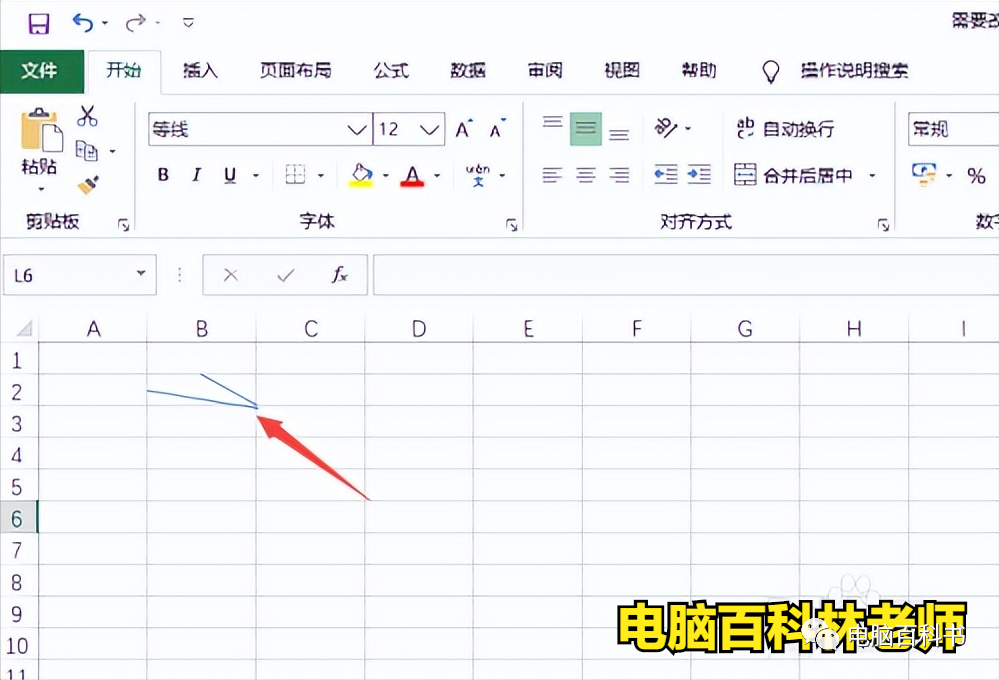The image size is (999, 680).
Task: Switch to the 帮助 (Help) tab
Action: coord(699,70)
